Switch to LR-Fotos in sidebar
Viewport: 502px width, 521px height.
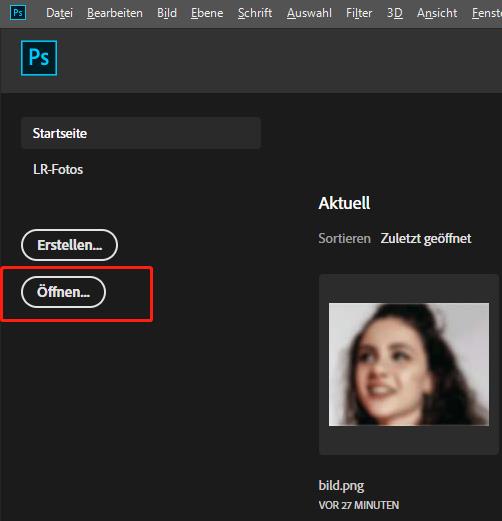(x=58, y=169)
